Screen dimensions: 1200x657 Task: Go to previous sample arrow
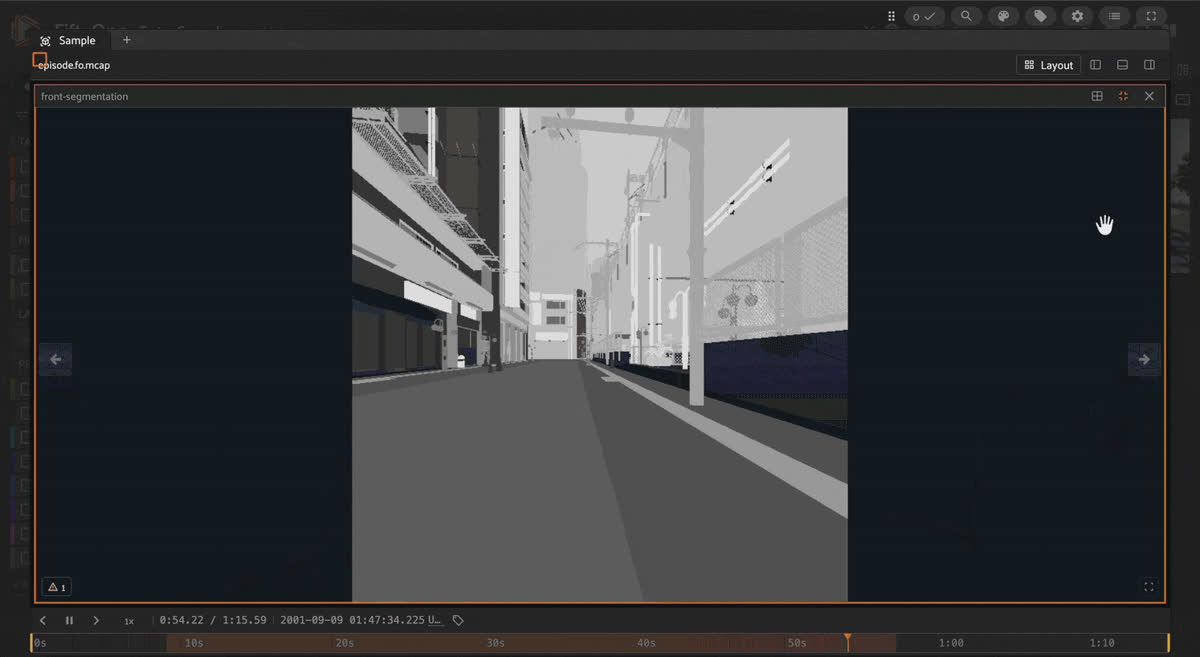(55, 359)
